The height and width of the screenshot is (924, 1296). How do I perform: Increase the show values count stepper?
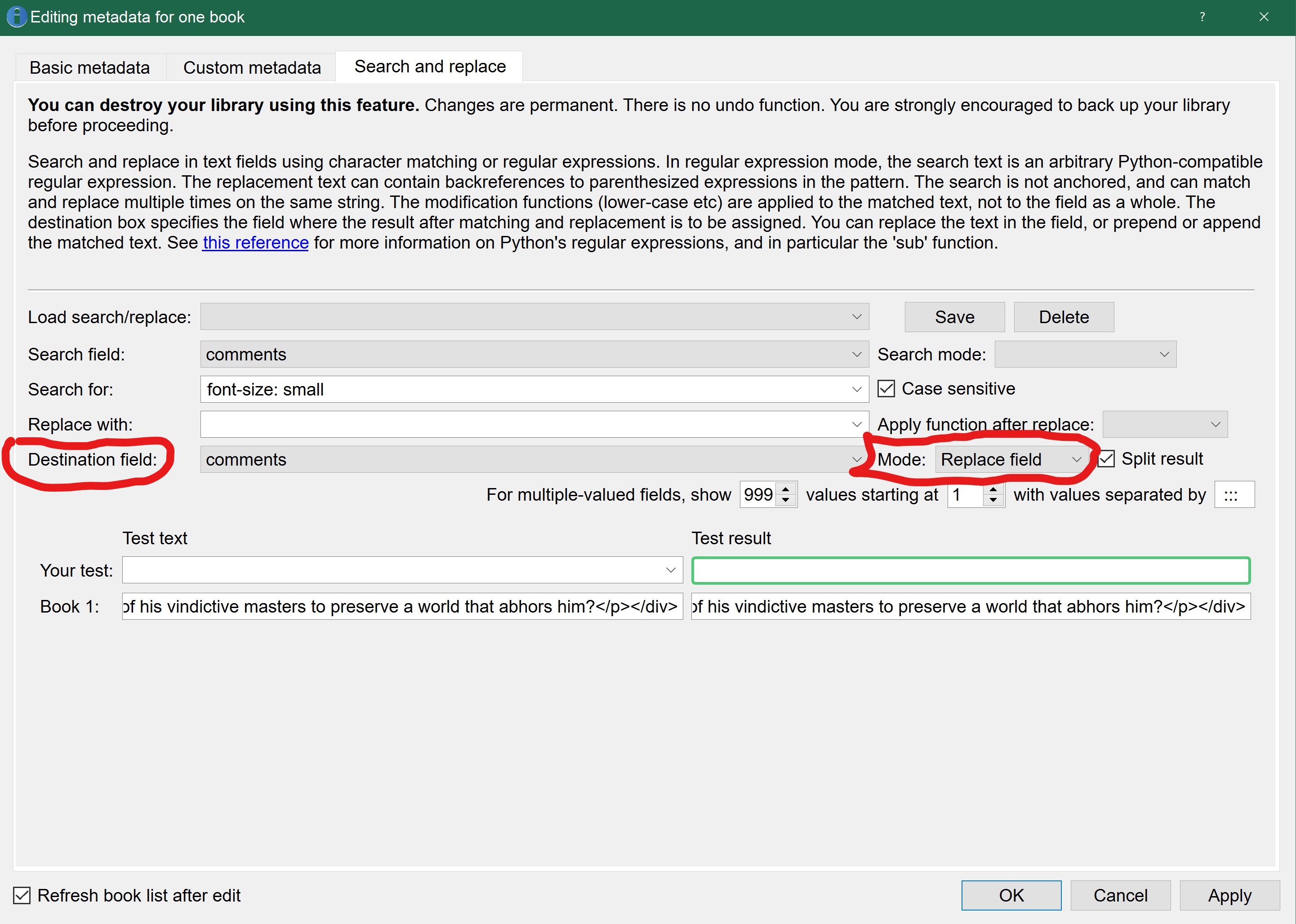[786, 489]
